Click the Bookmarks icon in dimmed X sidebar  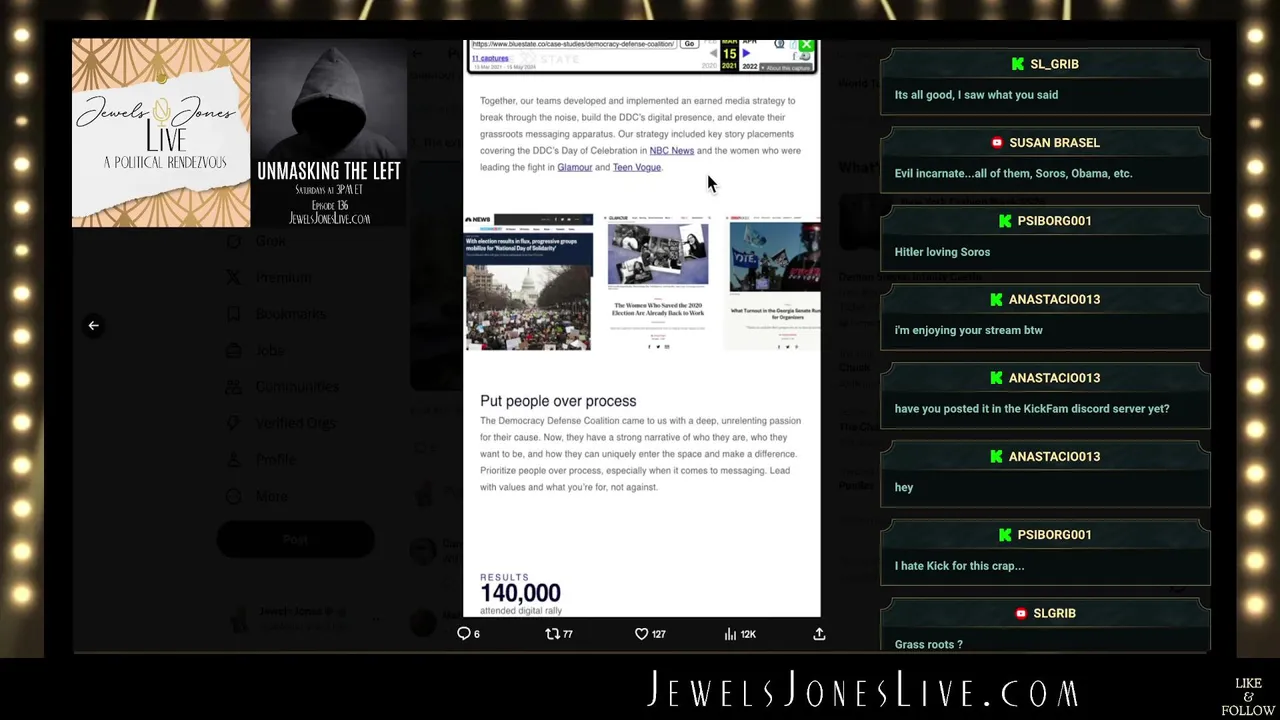point(233,314)
